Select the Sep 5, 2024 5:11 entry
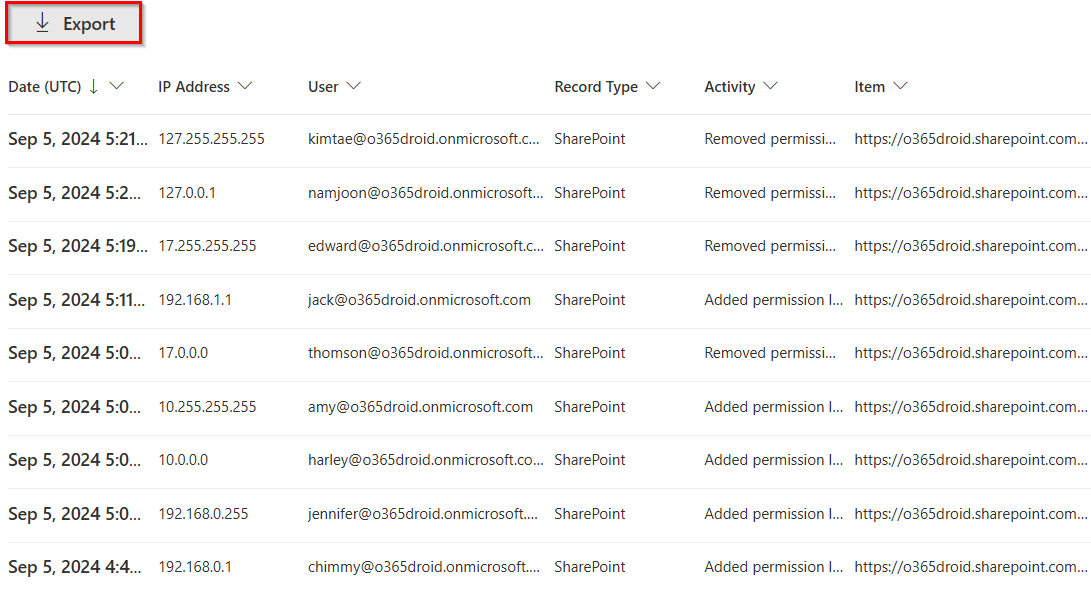The width and height of the screenshot is (1091, 593). (75, 299)
